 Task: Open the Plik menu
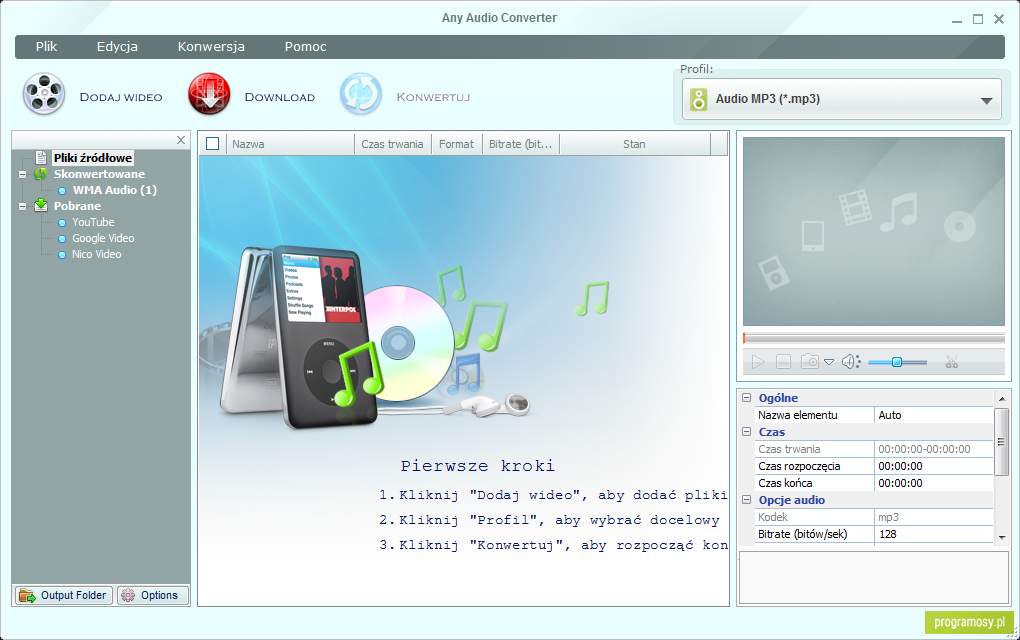click(x=46, y=47)
